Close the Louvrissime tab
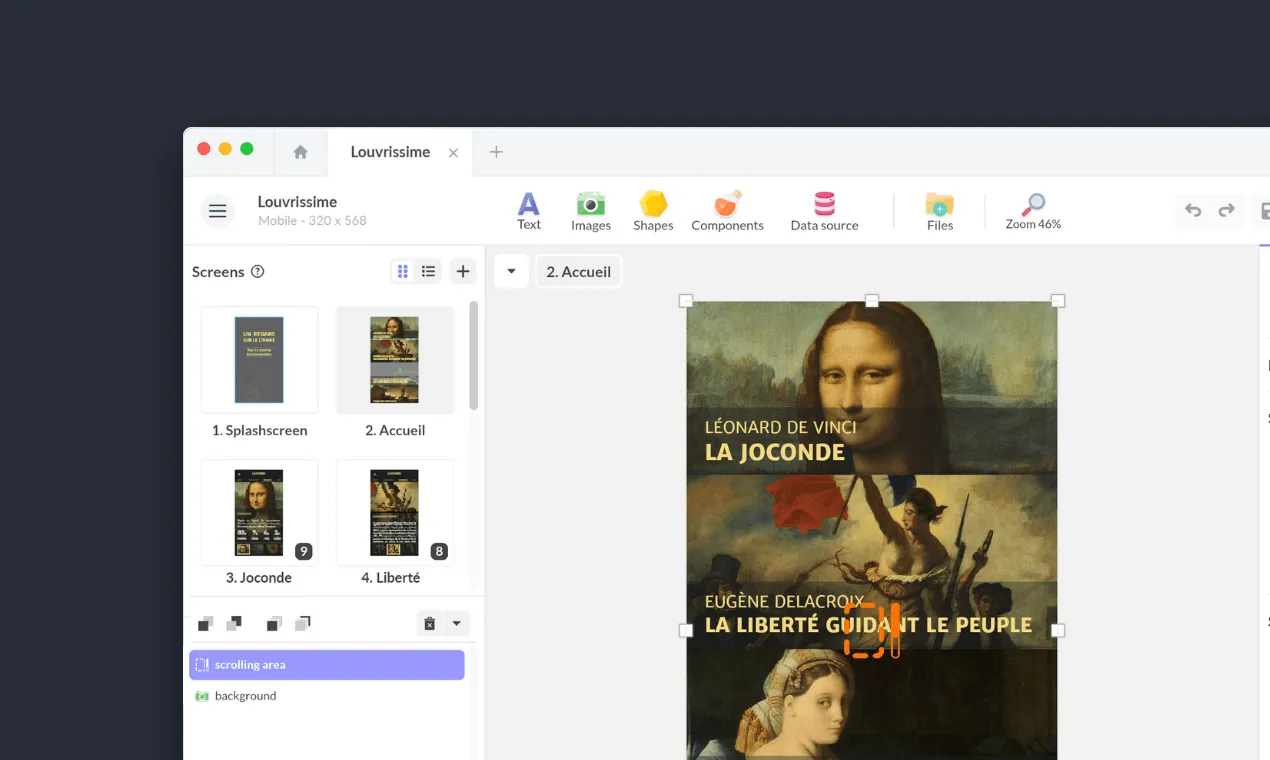 (x=453, y=153)
